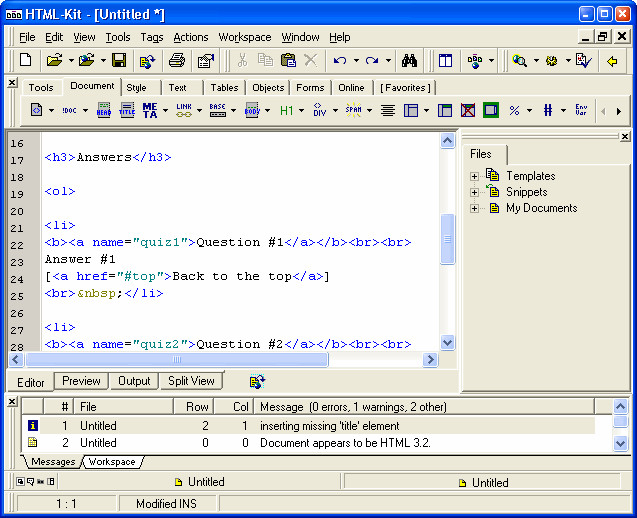Screen dimensions: 637x518
Task: Open the META tag dropdown arrow
Action: (x=165, y=111)
